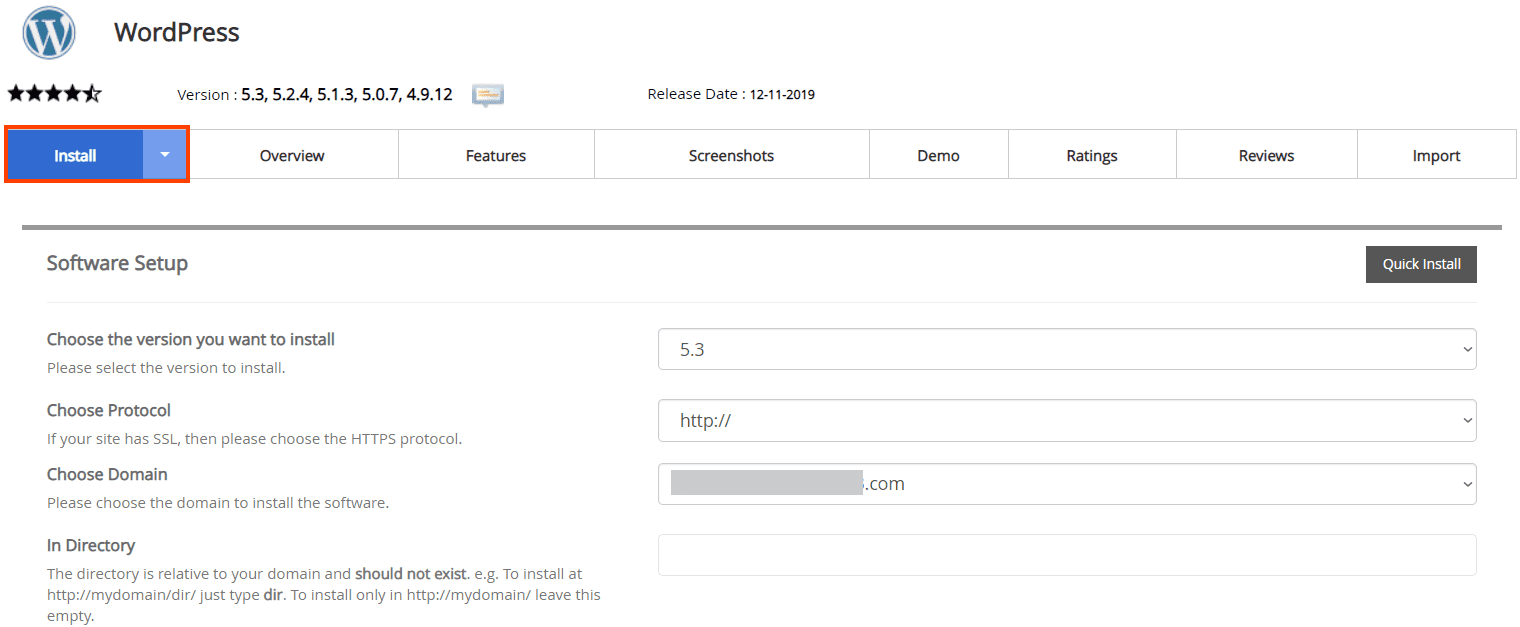Click the In Directory label

pos(91,545)
